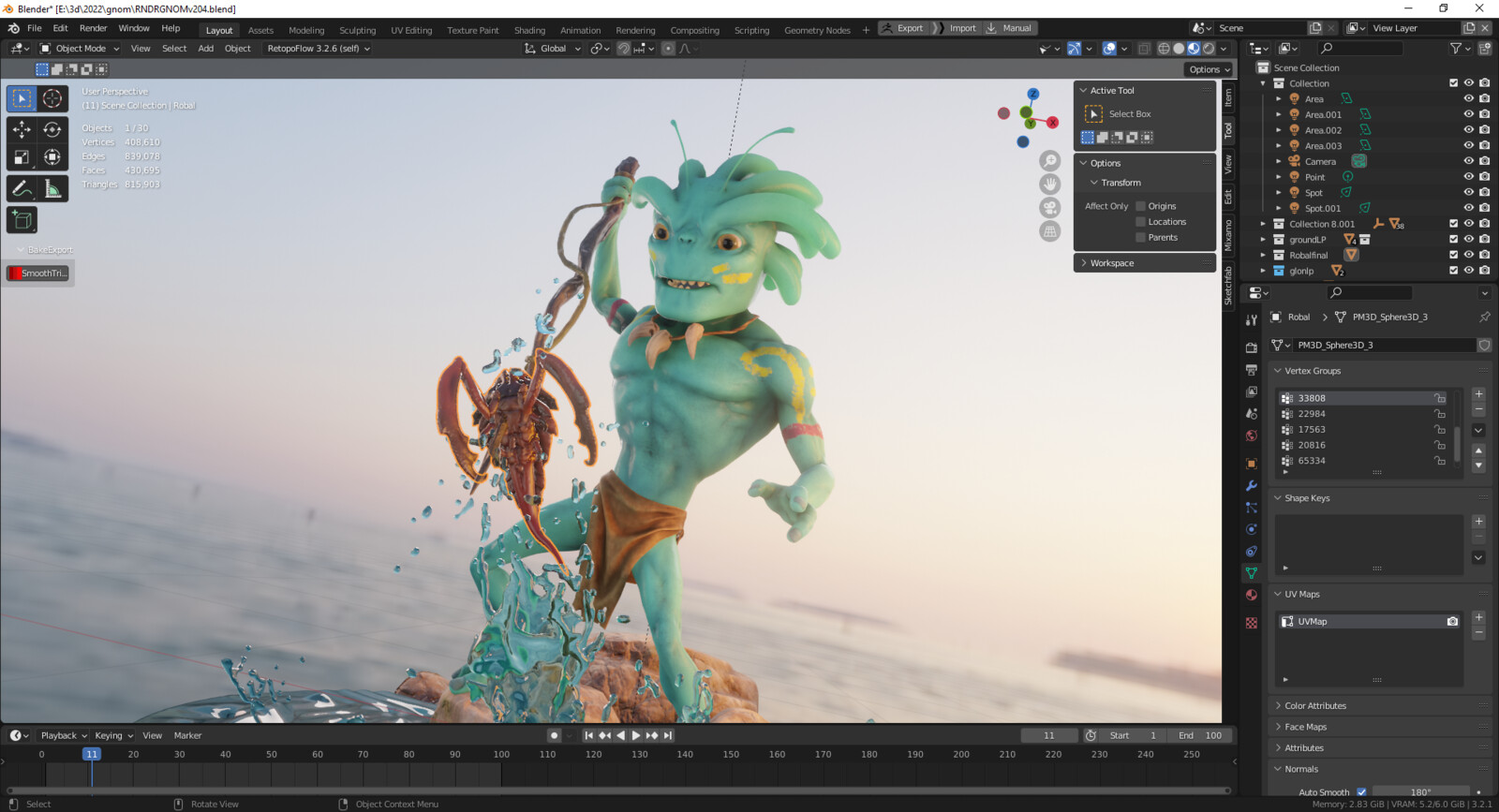Open the Item sidebar tab
Viewport: 1499px width, 812px height.
(x=1228, y=97)
